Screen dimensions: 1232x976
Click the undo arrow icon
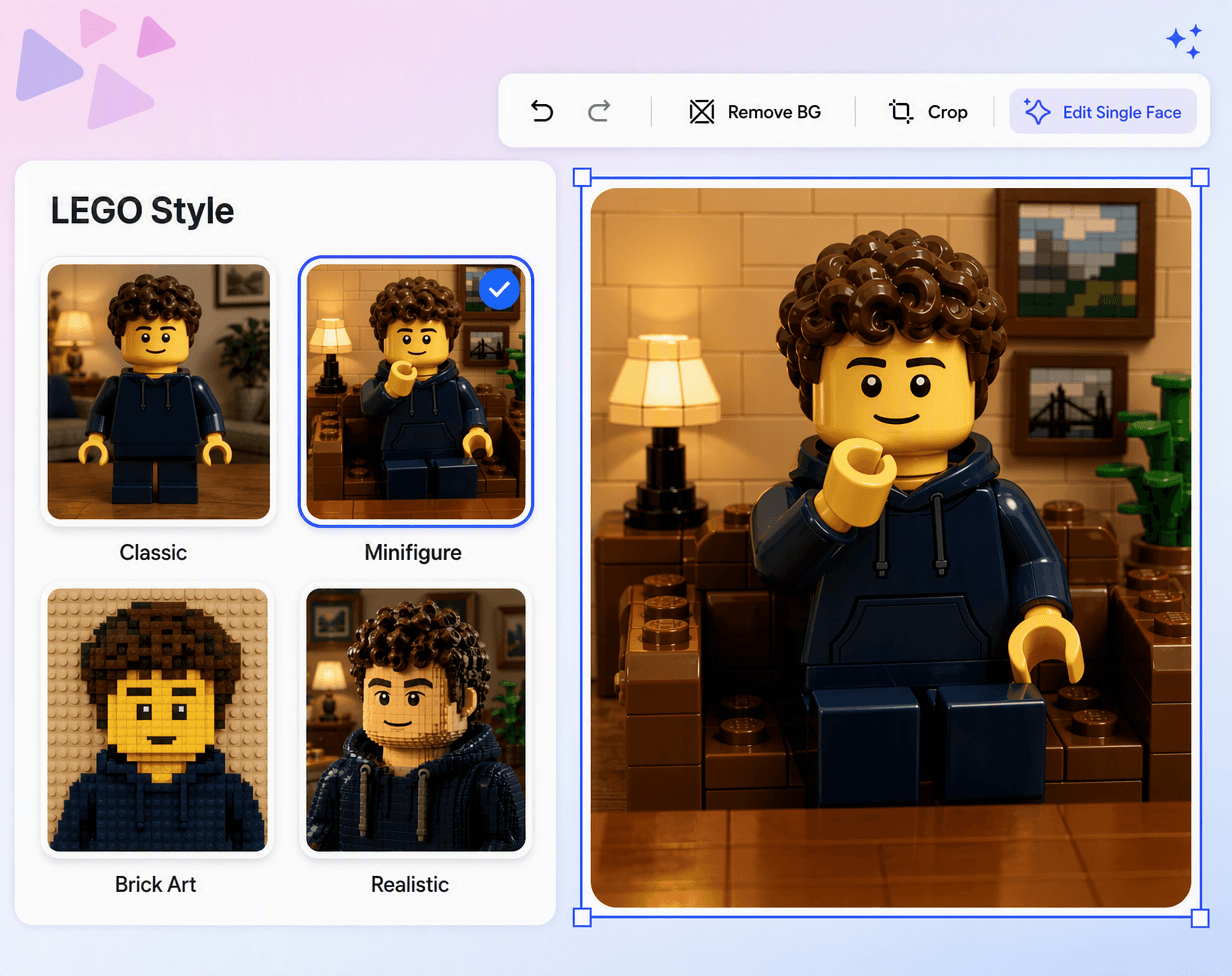click(541, 111)
